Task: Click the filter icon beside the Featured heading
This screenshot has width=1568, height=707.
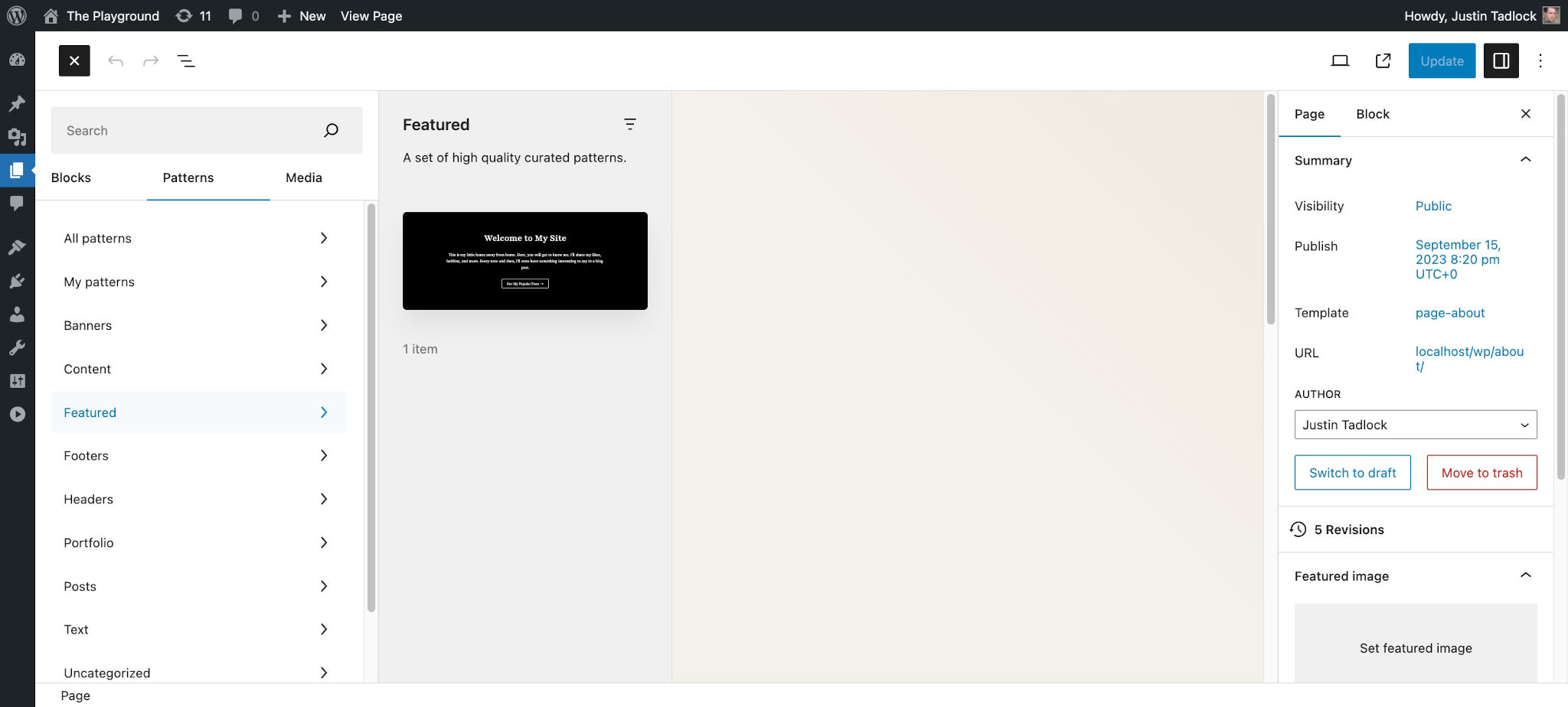Action: coord(630,124)
